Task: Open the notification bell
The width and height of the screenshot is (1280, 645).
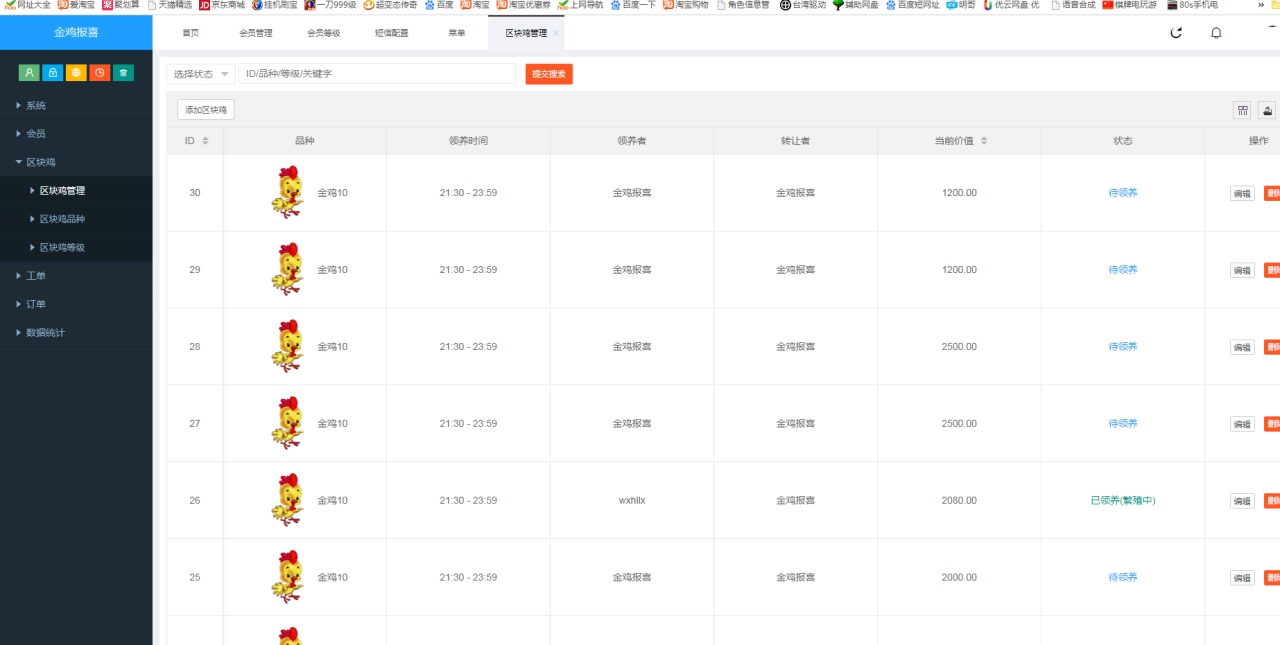Action: click(x=1216, y=33)
